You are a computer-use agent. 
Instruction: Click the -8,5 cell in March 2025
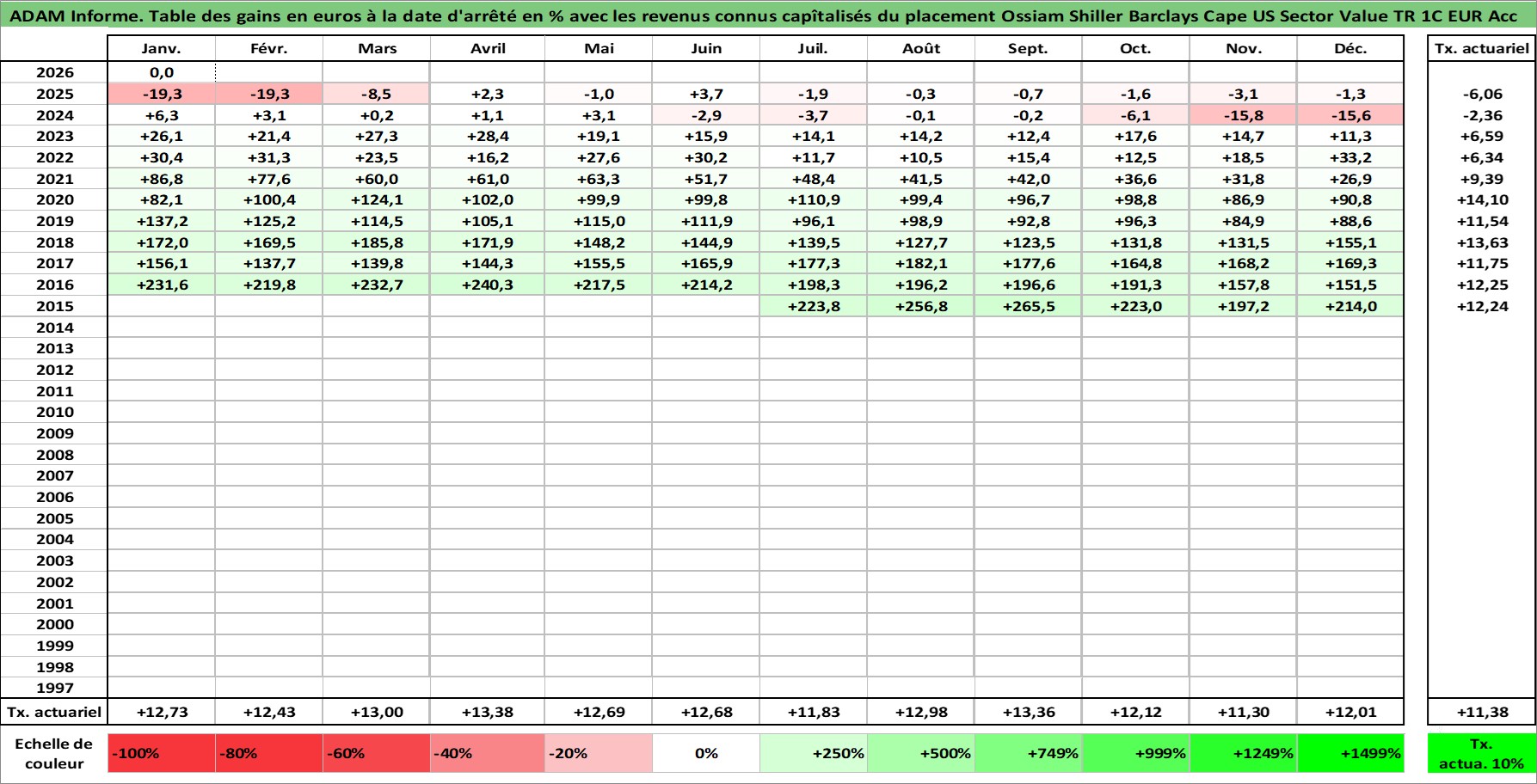(x=377, y=94)
